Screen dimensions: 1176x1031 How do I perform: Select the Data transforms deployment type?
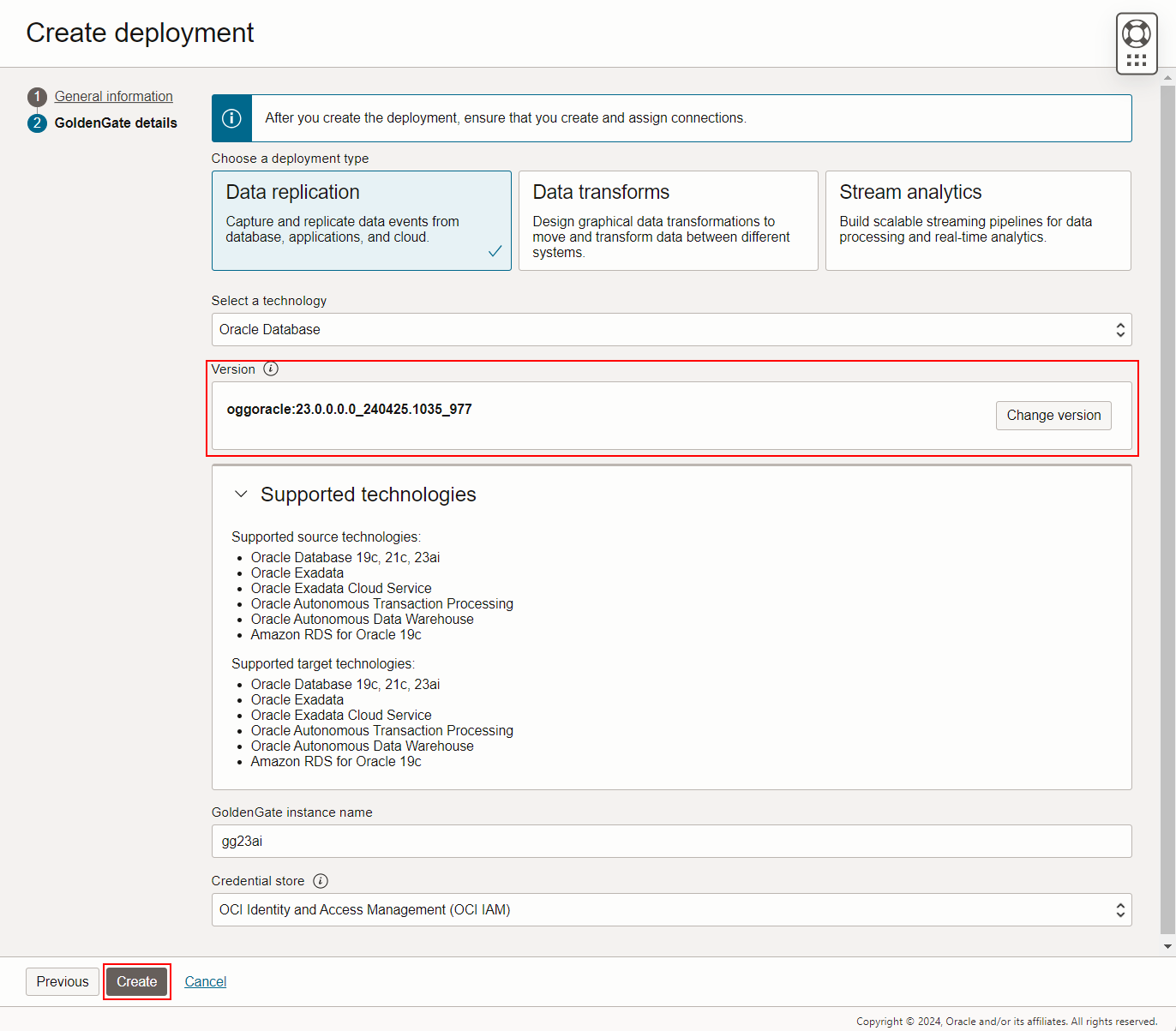pos(669,220)
